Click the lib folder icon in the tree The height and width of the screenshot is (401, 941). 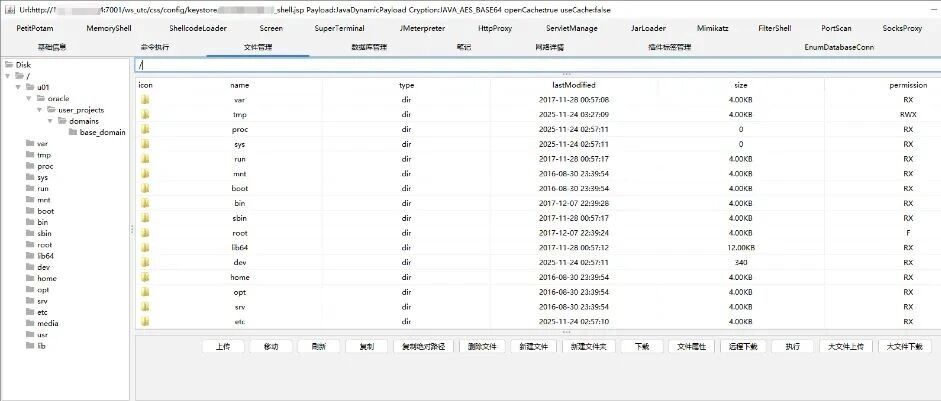point(30,346)
